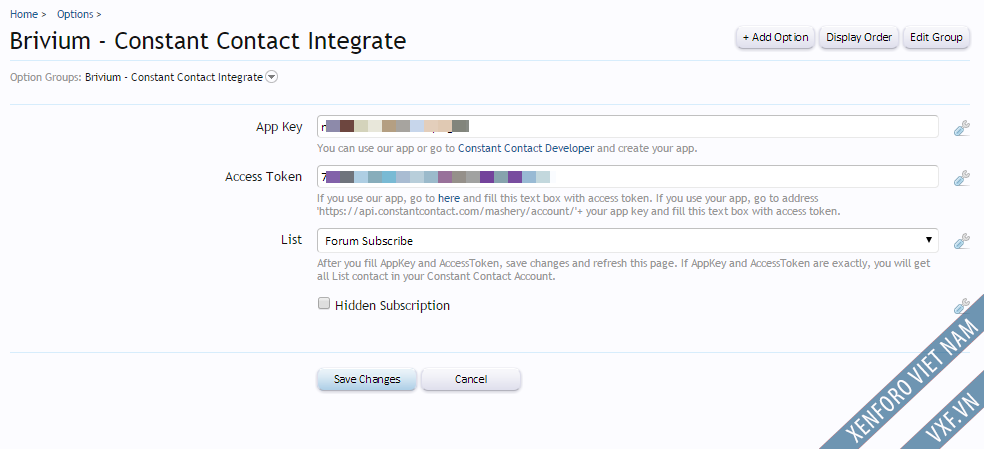Viewport: 984px width, 449px height.
Task: Click the Brivium - Constant Contact Integrate group name
Action: tap(174, 77)
